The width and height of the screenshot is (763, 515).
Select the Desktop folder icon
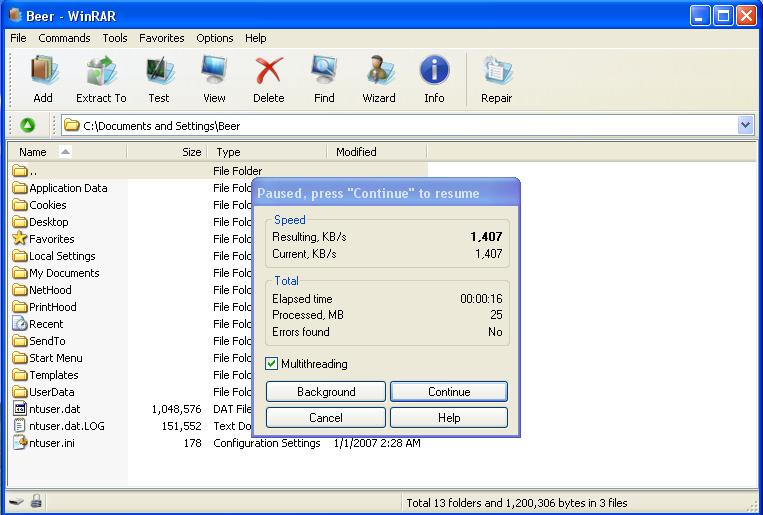pos(19,222)
